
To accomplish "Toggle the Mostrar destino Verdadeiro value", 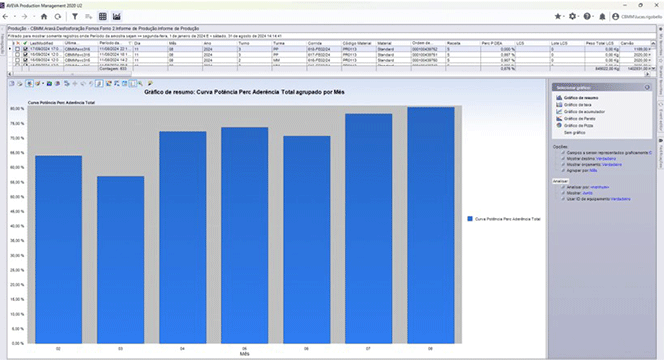I will tap(606, 158).
